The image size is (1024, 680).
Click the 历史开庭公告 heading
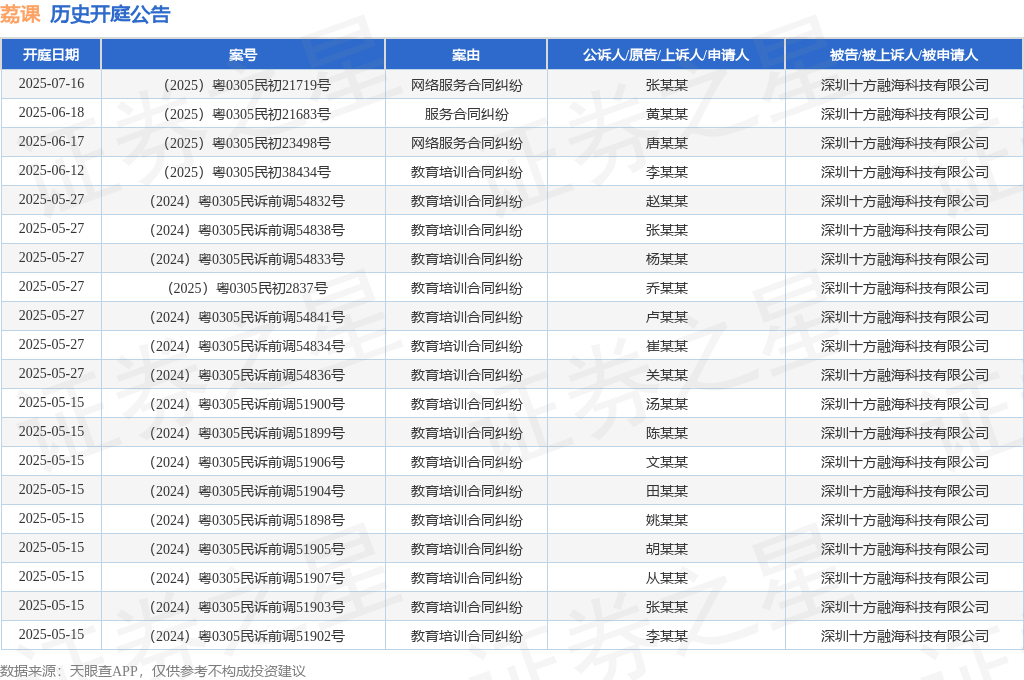coord(110,14)
